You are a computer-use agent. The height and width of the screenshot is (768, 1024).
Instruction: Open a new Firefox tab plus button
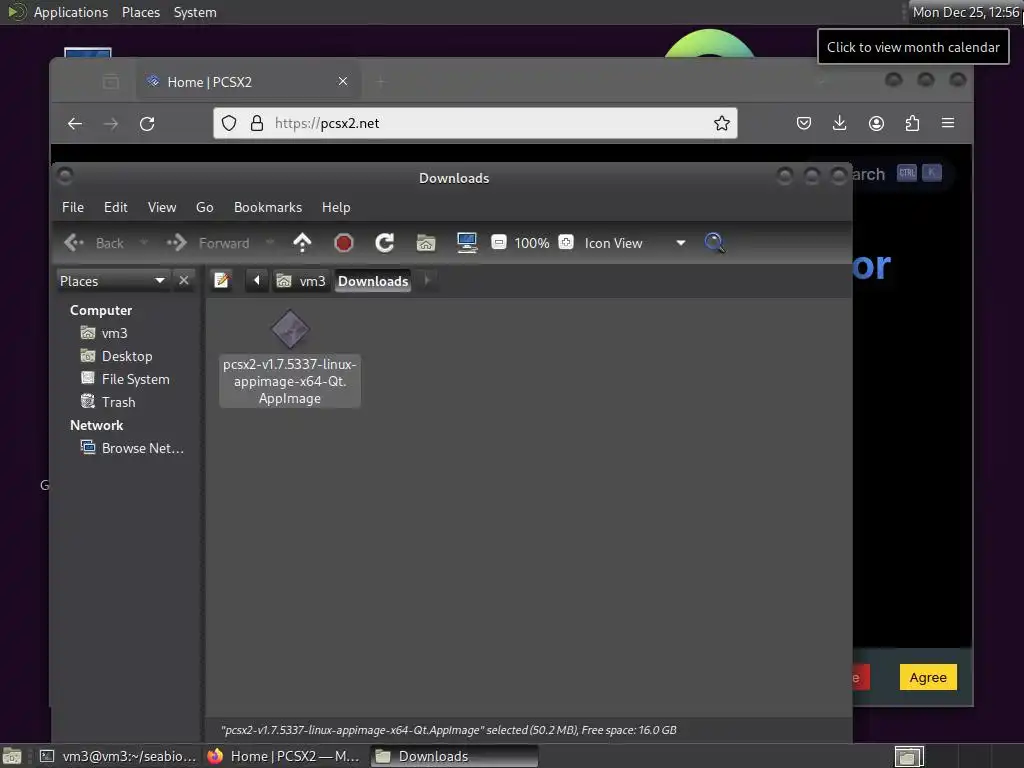381,82
